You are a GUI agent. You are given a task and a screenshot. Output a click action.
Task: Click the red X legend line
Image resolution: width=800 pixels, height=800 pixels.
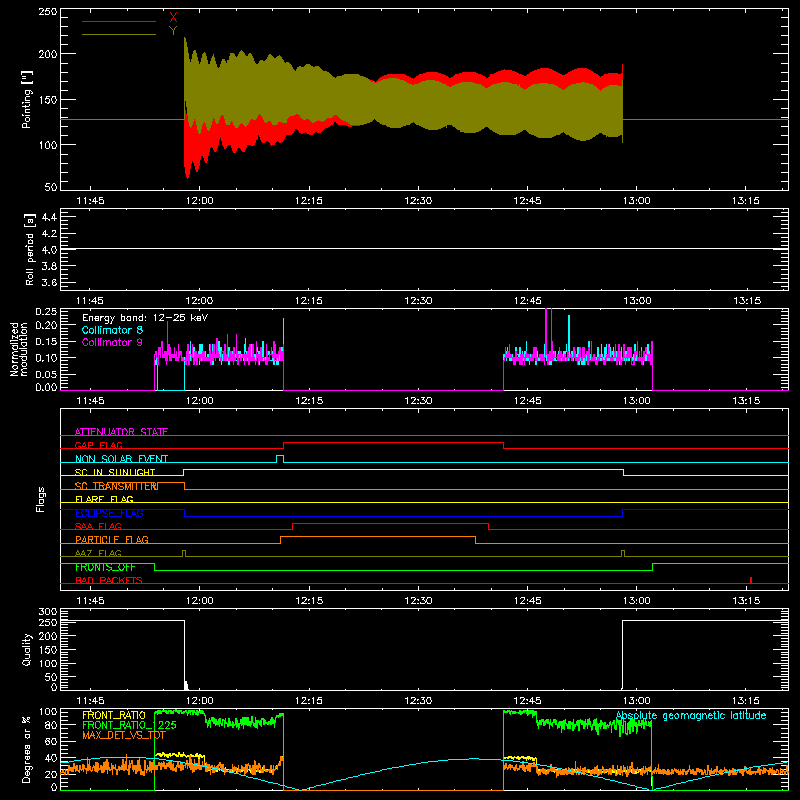coord(119,21)
